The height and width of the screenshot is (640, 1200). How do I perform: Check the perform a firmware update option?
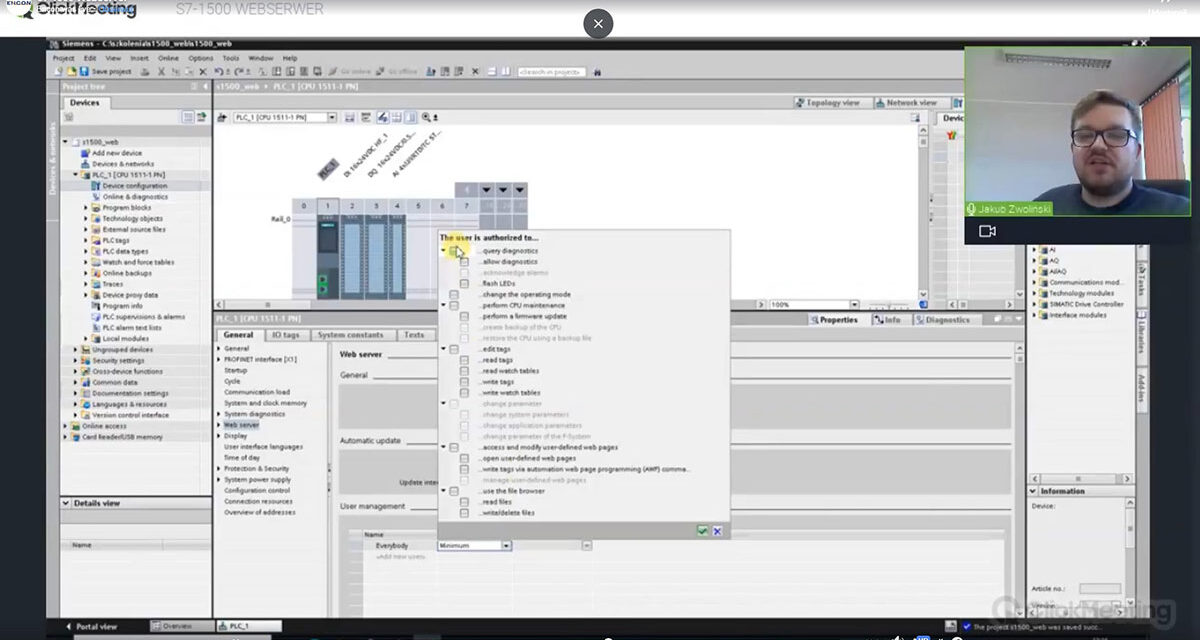tap(464, 317)
